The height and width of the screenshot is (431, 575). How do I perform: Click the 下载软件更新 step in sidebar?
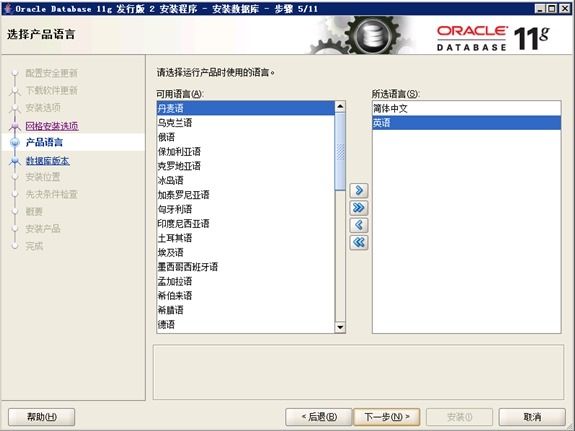point(51,91)
